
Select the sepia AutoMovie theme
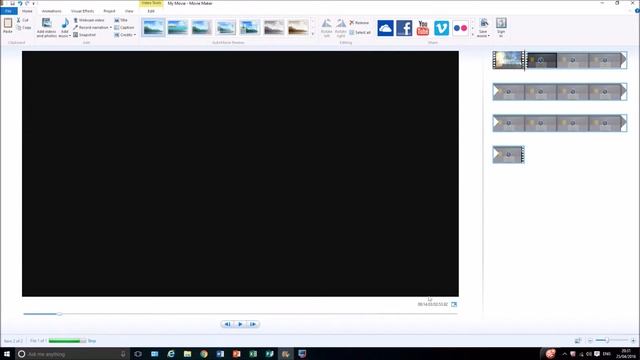point(298,28)
